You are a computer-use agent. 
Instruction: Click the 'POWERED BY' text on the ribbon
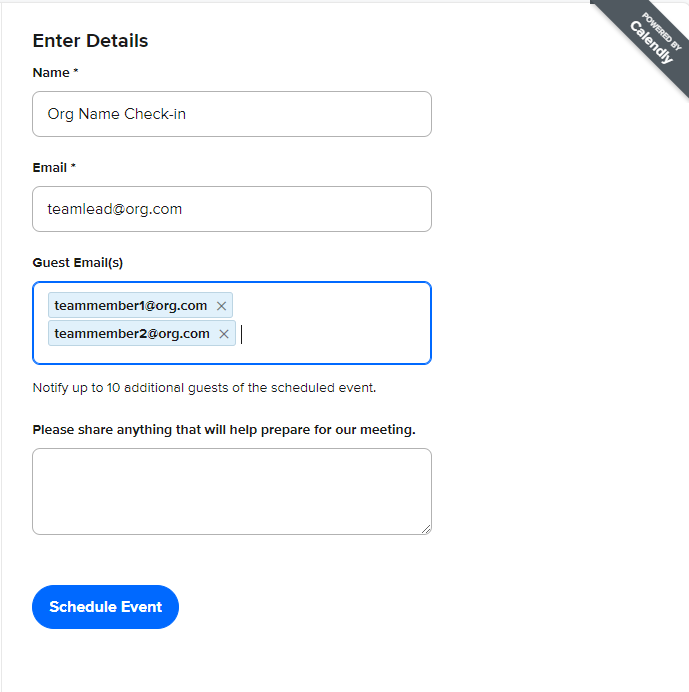[662, 31]
